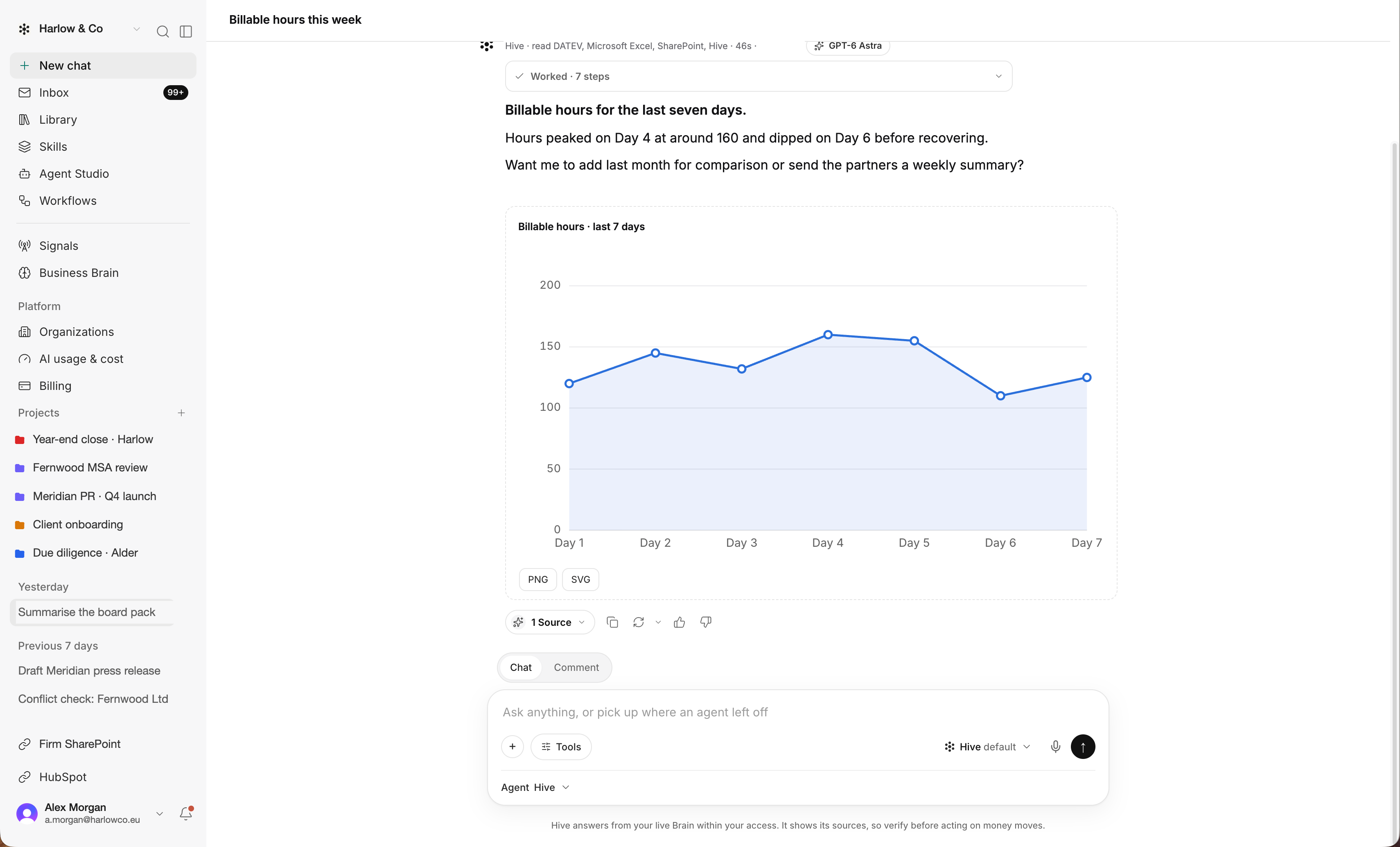The image size is (1400, 847).
Task: Open the Agent Hive selector
Action: point(535,787)
